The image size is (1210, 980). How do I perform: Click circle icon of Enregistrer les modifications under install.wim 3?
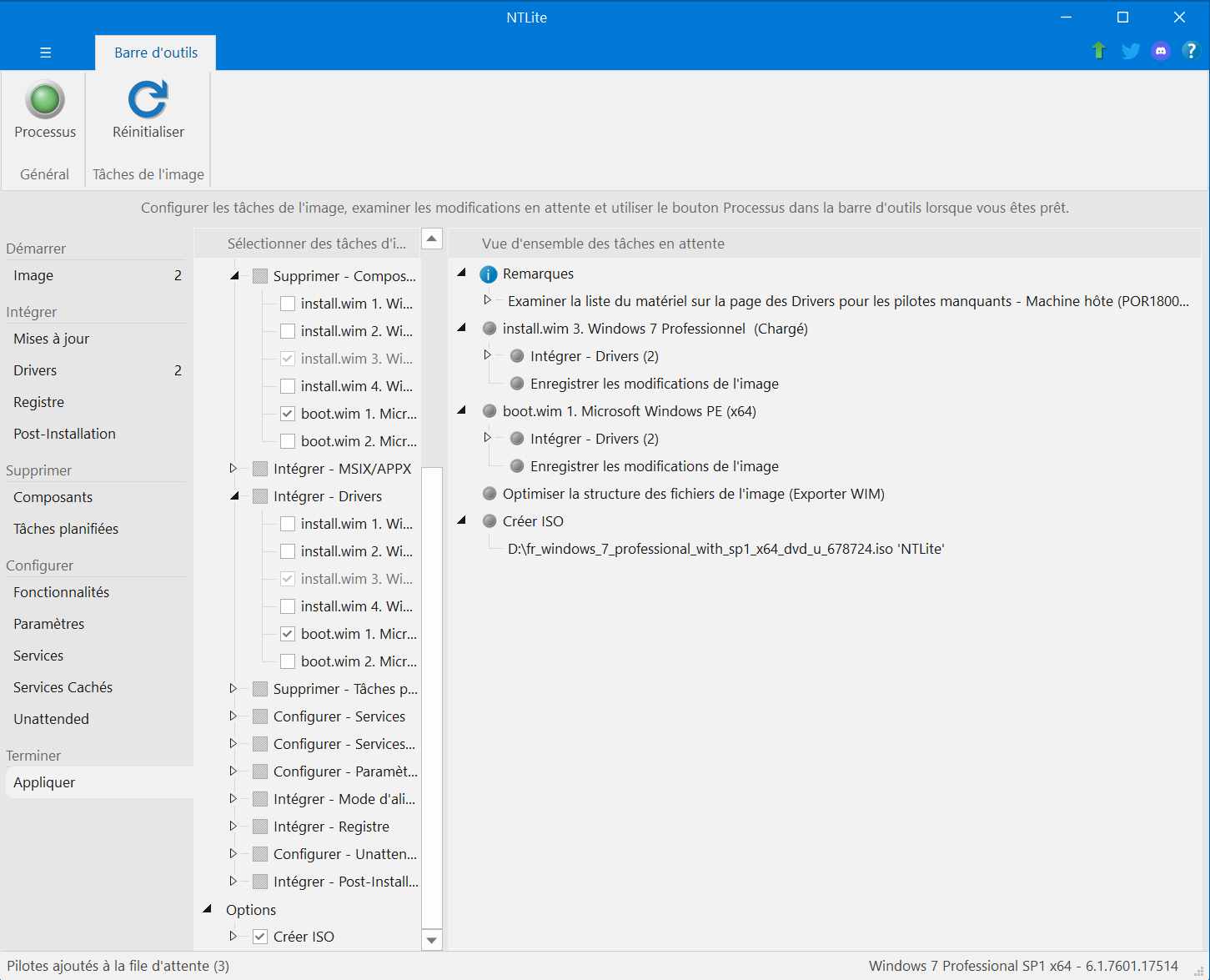(x=517, y=384)
